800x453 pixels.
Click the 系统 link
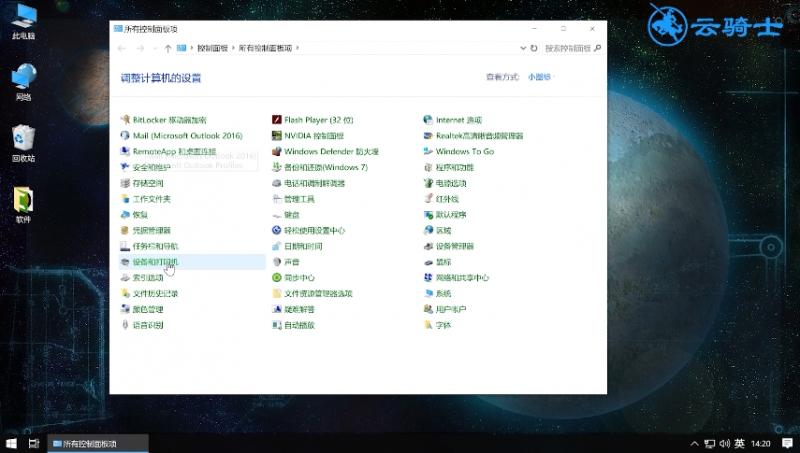[443, 294]
